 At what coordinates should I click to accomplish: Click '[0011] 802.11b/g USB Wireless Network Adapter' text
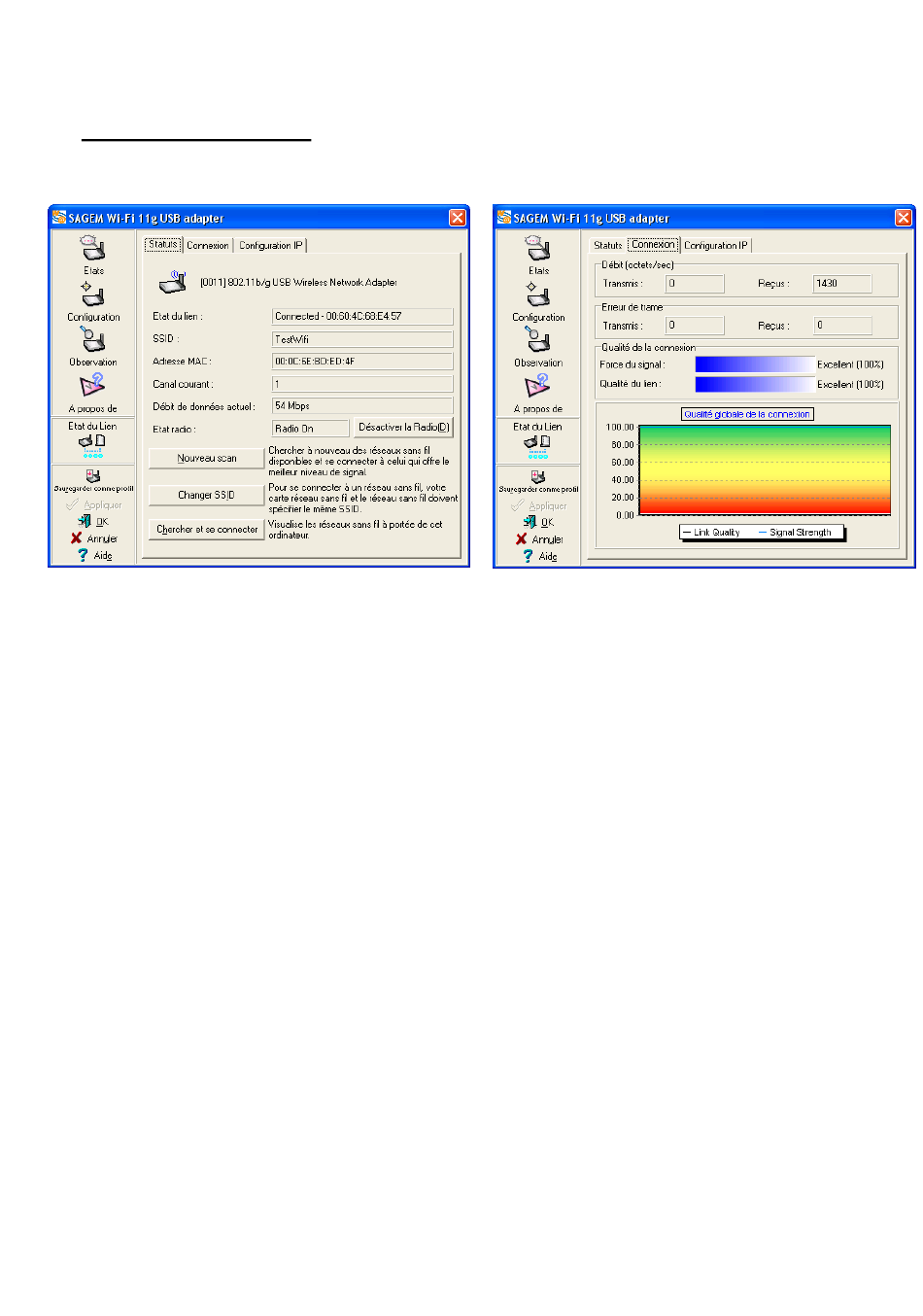point(298,283)
